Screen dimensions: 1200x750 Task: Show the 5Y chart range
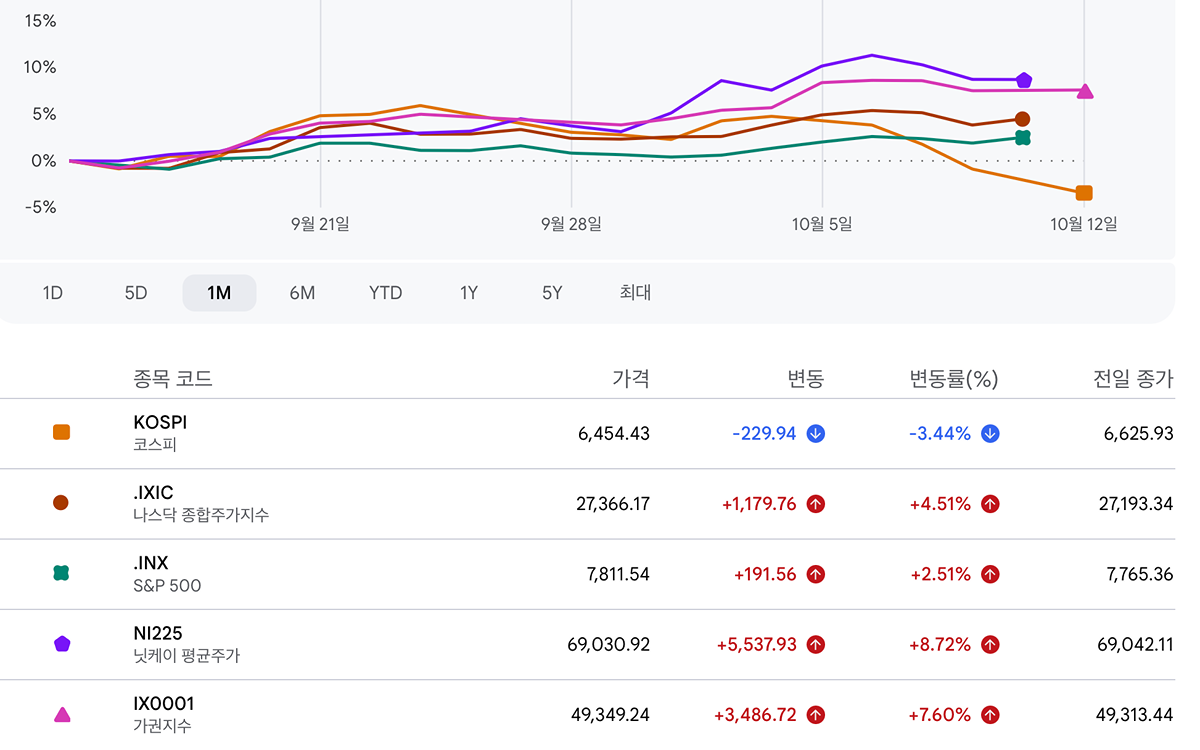click(x=552, y=293)
